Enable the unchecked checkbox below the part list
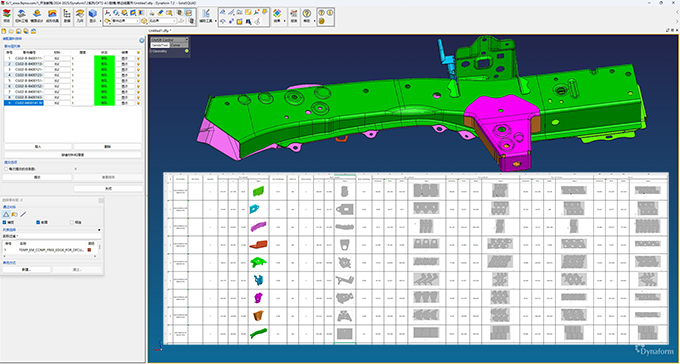This screenshot has width=680, height=364. (6, 169)
